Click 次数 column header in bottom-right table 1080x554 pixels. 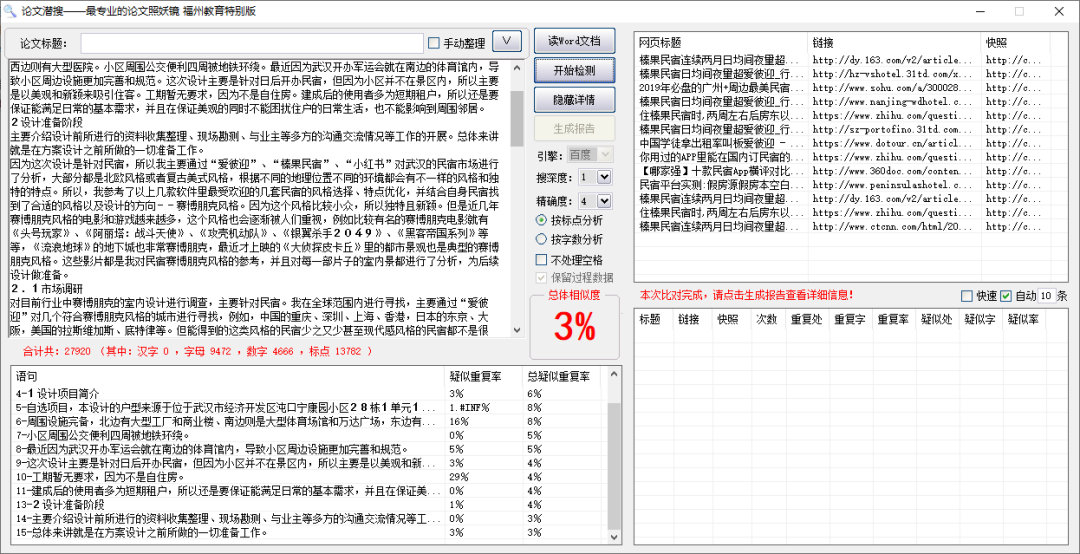767,319
